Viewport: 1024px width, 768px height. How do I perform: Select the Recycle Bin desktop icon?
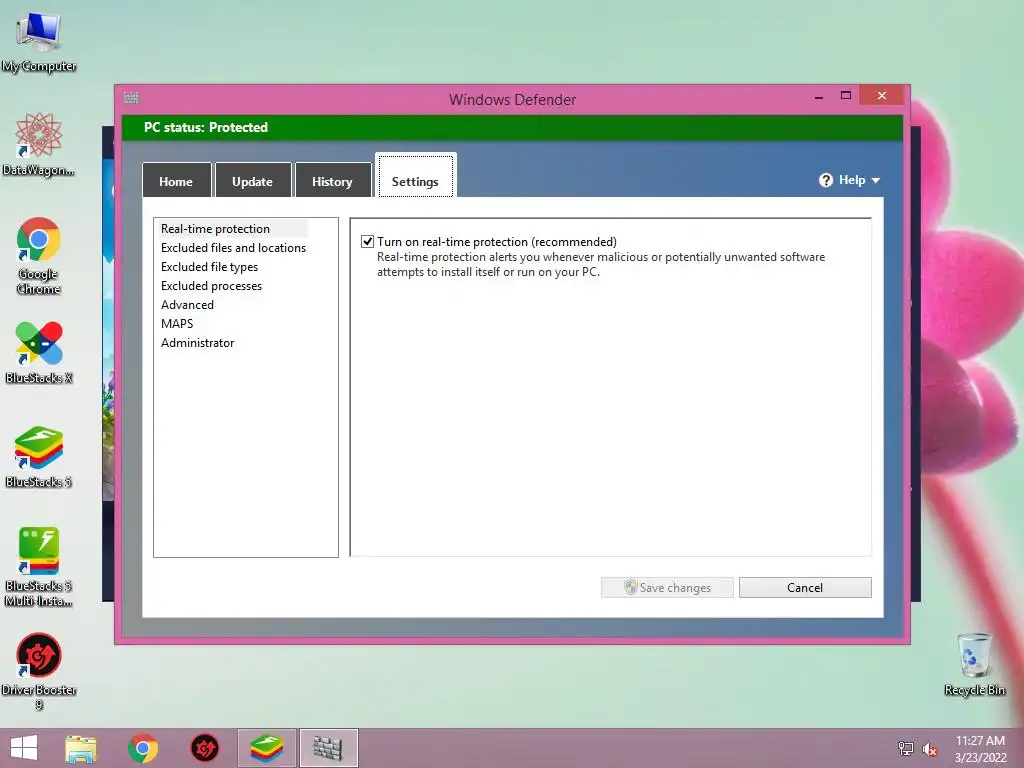tap(974, 664)
